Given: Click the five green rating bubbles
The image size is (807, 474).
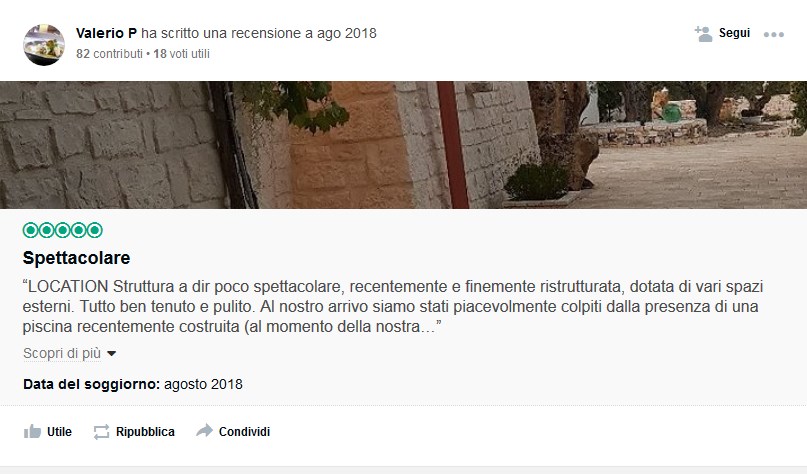Looking at the screenshot, I should (63, 230).
